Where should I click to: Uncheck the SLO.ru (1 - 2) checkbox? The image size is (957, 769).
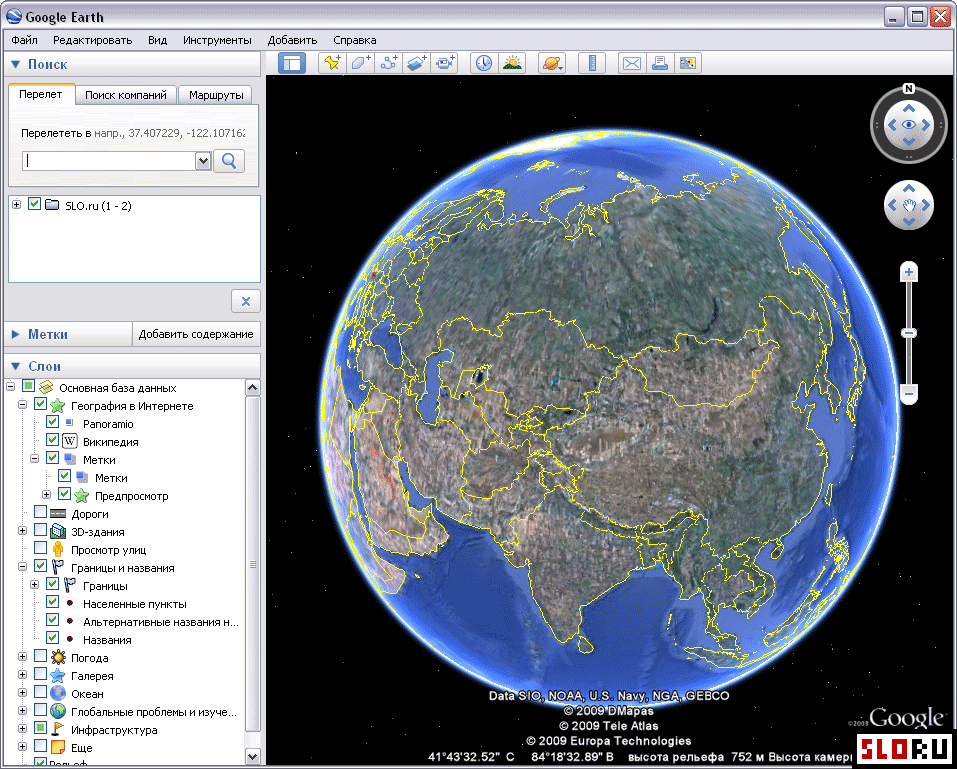coord(35,204)
